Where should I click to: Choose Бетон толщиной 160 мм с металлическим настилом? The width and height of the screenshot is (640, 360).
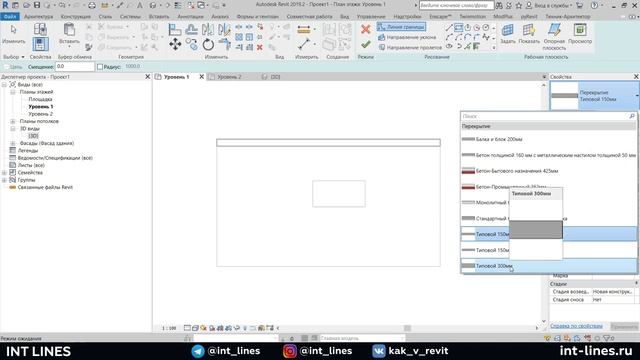tap(549, 155)
